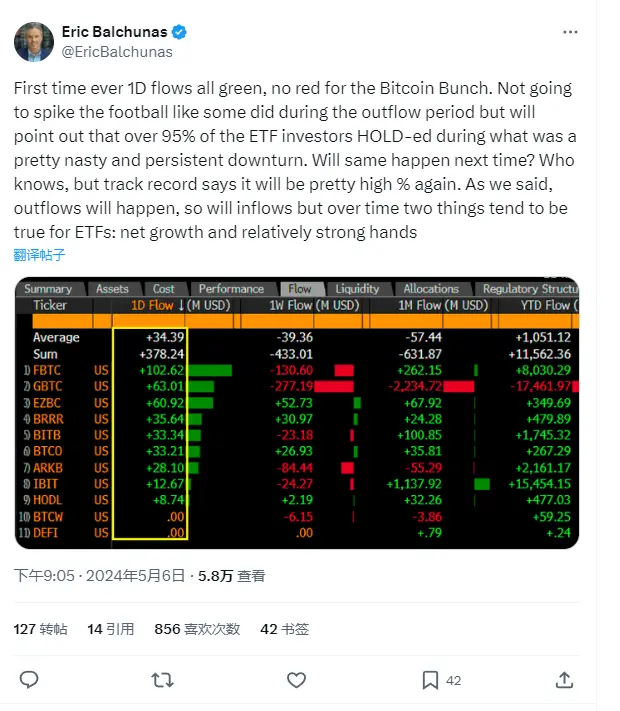Image resolution: width=620 pixels, height=711 pixels.
Task: Like the post with heart icon
Action: pos(296,680)
